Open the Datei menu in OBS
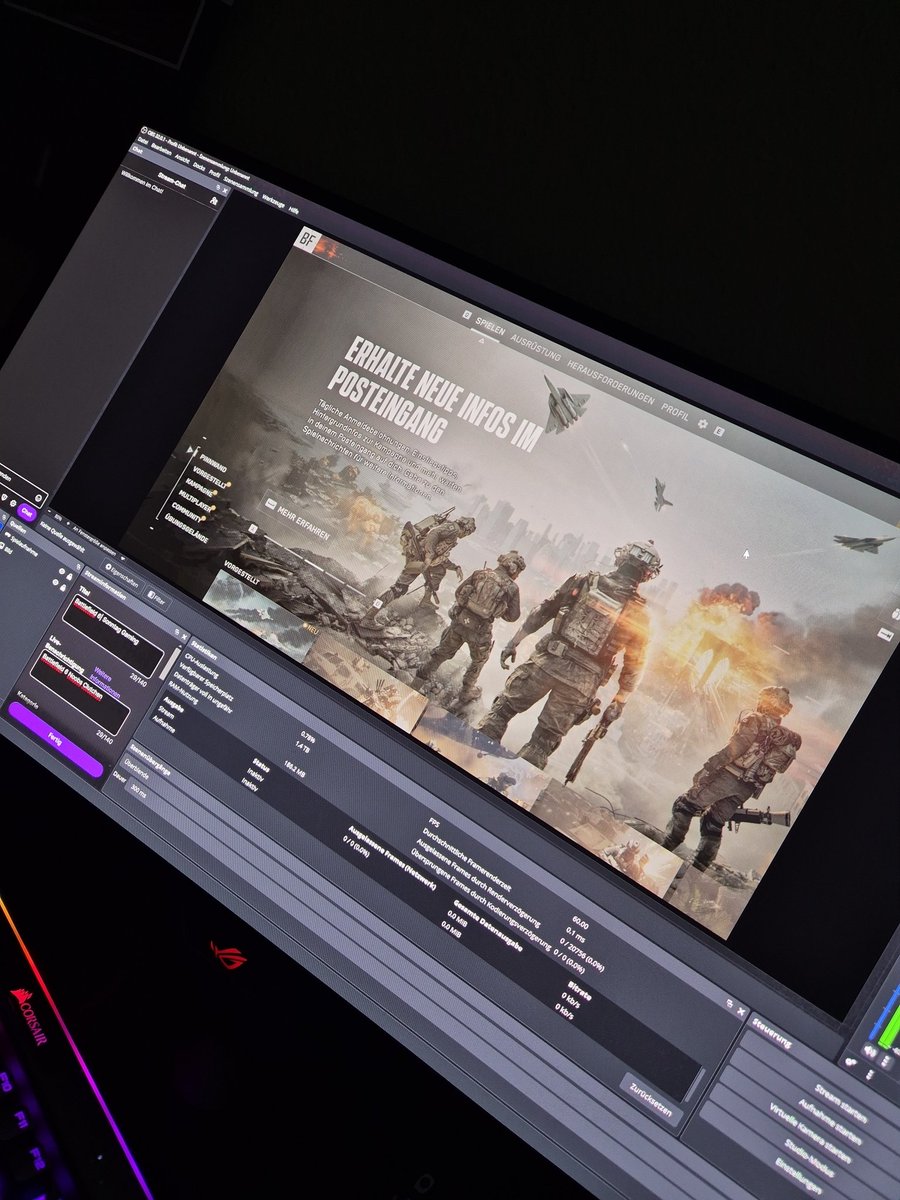This screenshot has height=1200, width=900. [142, 140]
